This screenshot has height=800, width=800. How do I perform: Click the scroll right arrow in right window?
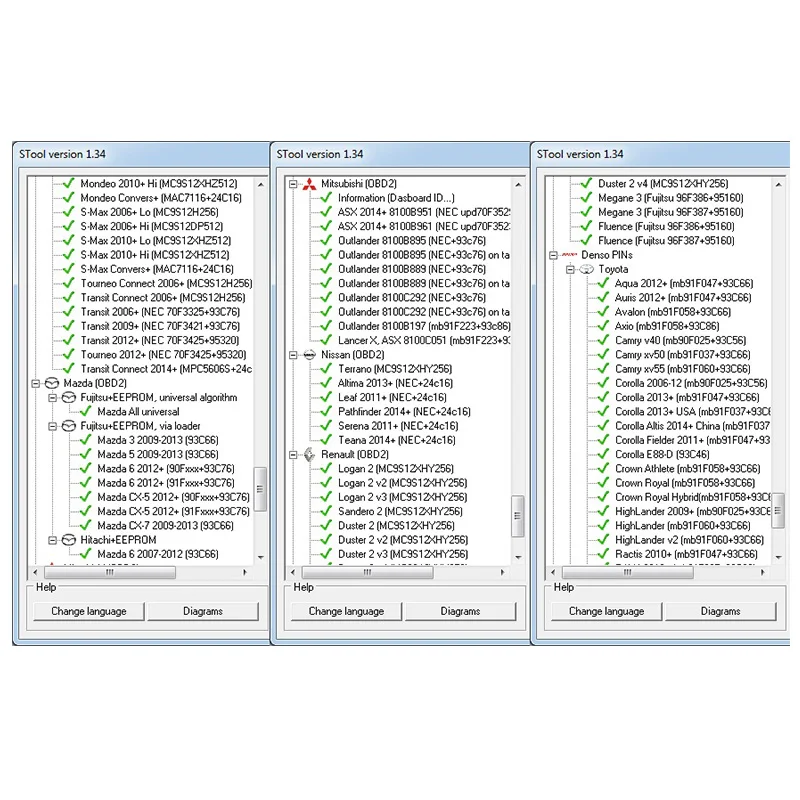click(763, 572)
